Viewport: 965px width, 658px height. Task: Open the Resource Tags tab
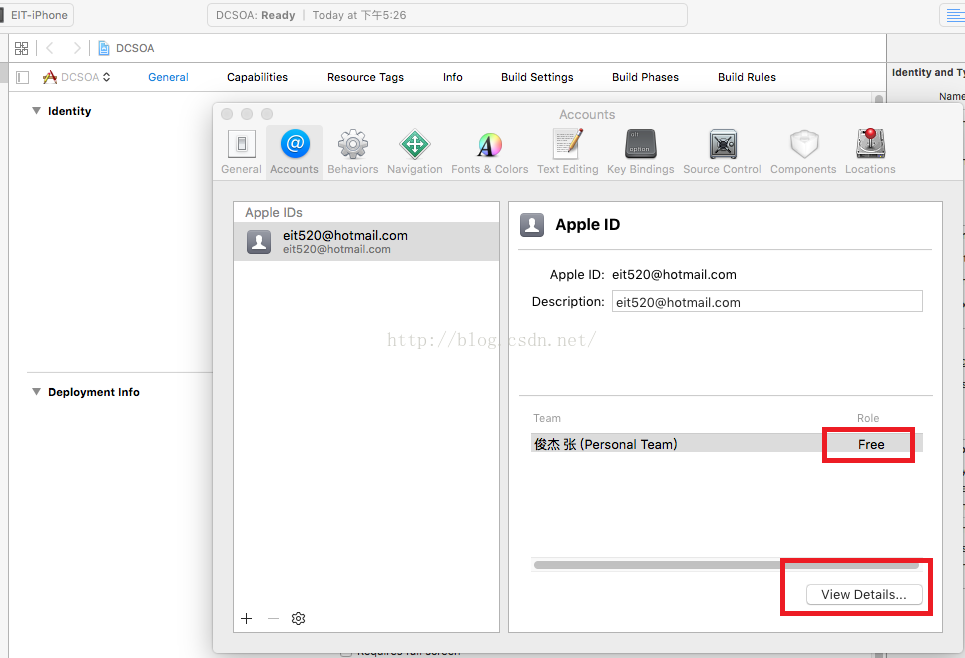(x=365, y=77)
